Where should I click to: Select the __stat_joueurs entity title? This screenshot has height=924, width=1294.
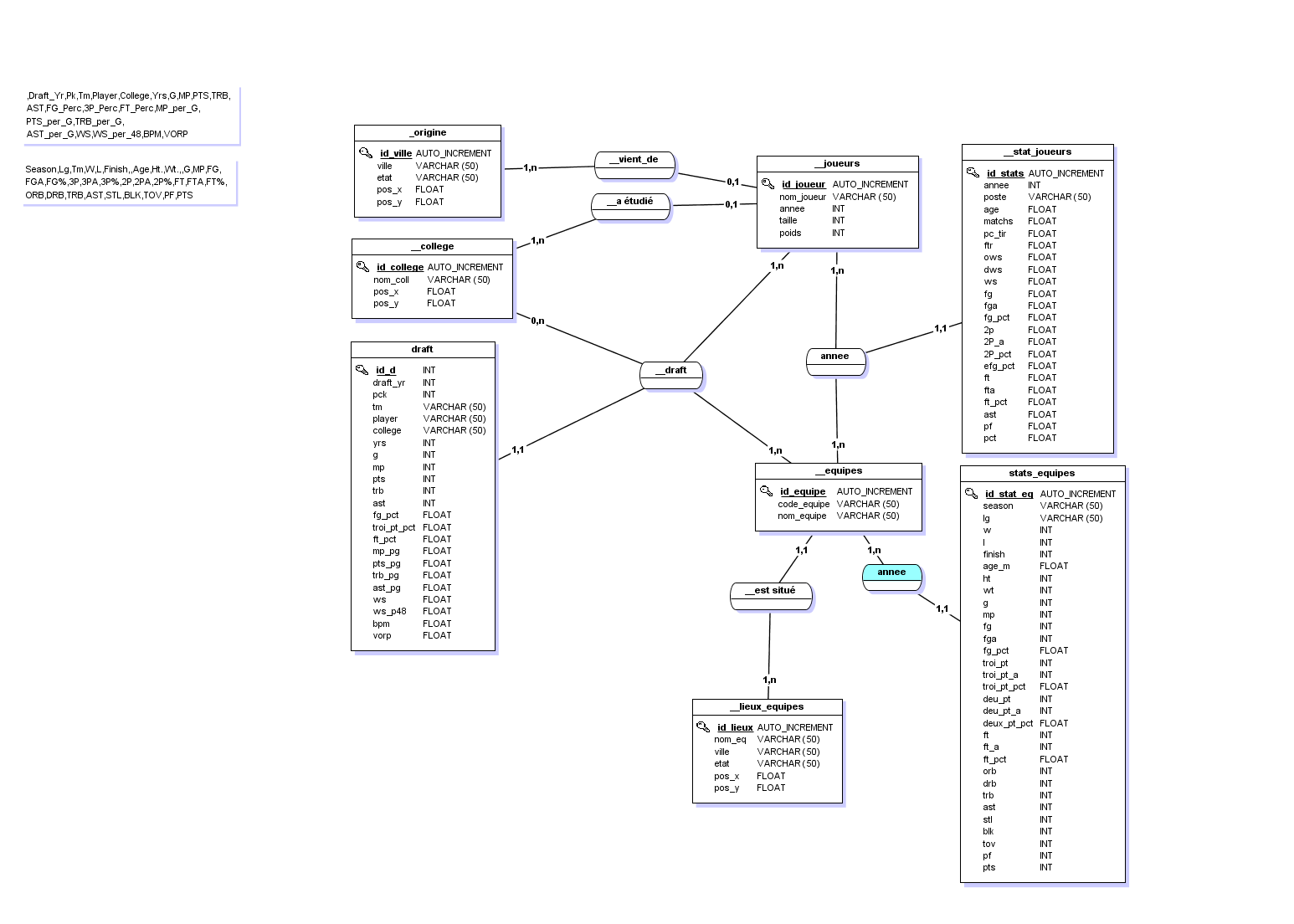coord(1038,151)
